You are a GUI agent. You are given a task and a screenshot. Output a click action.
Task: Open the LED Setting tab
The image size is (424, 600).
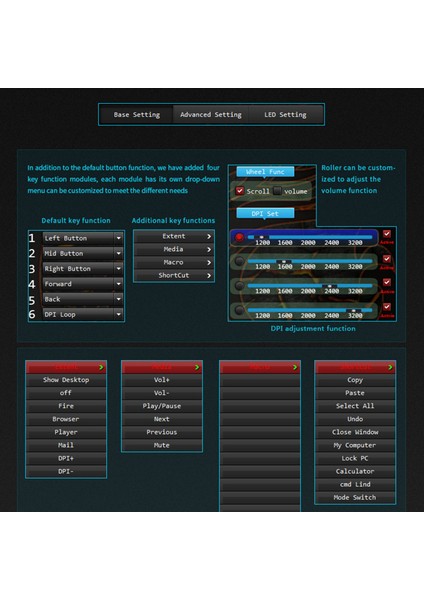pos(285,114)
